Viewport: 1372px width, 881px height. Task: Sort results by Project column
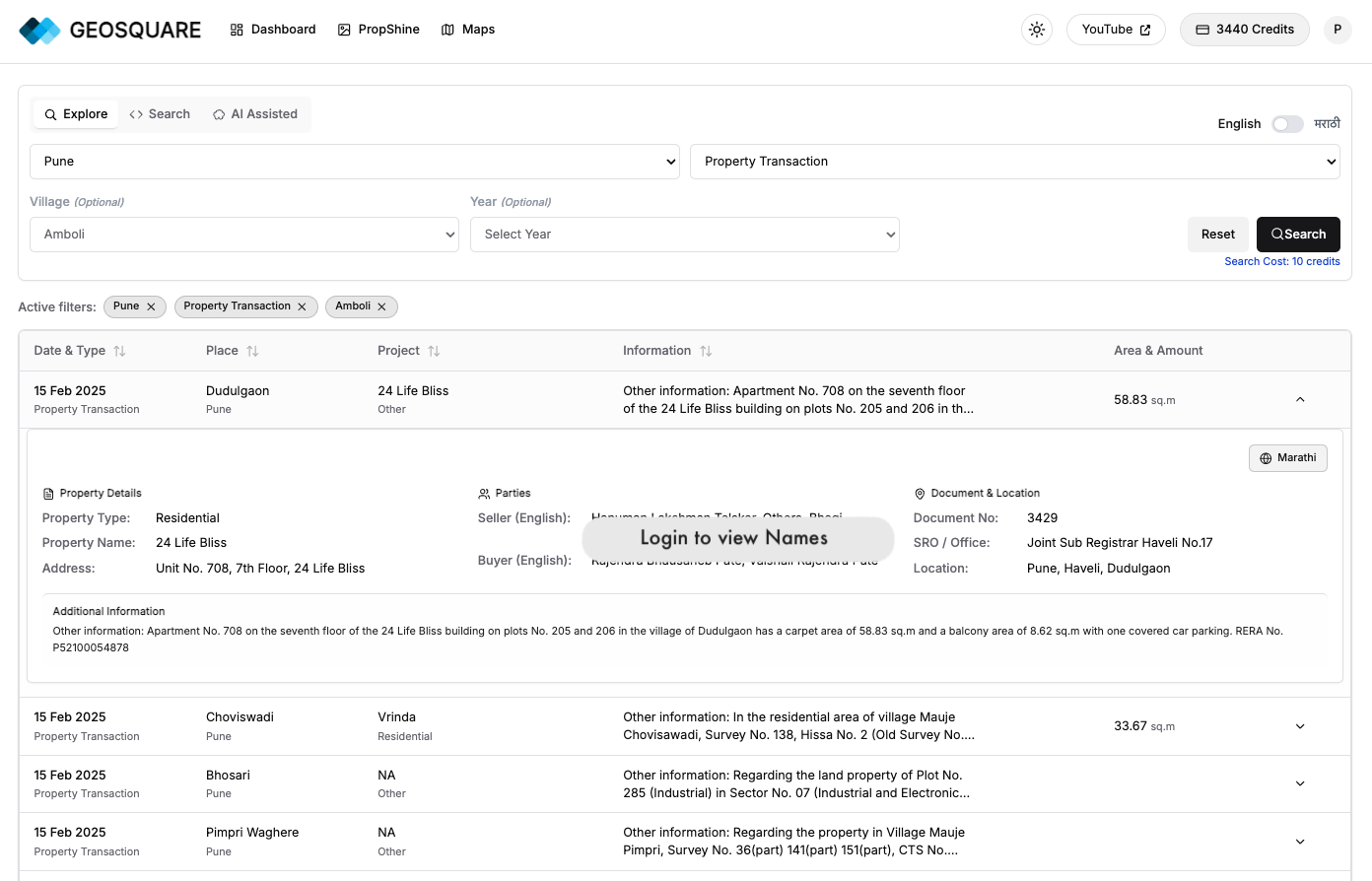434,351
